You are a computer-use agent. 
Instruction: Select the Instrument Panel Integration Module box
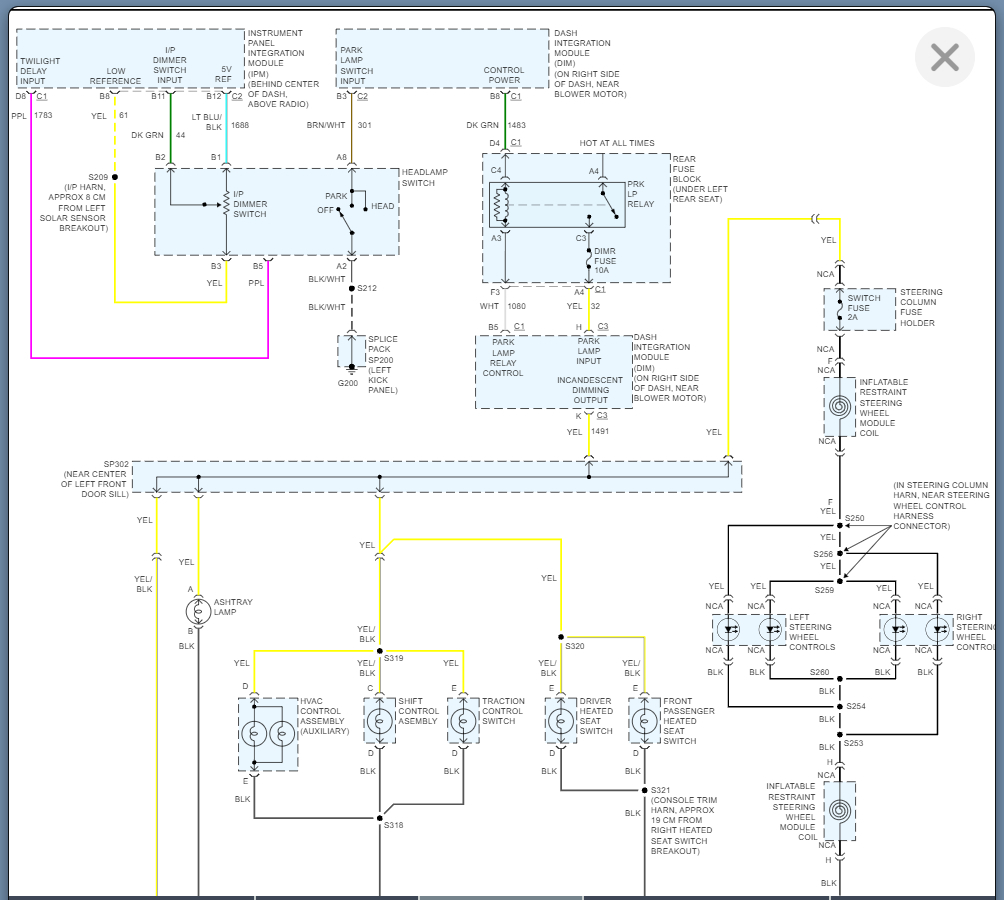130,58
